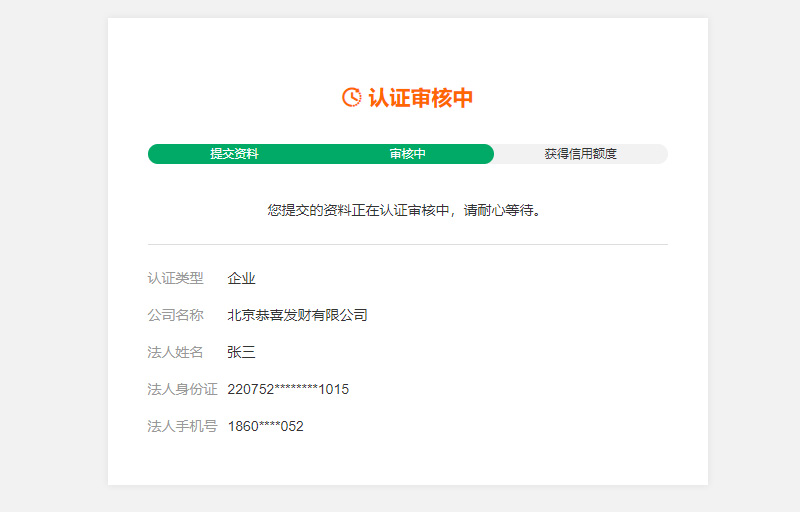Select the 获得信用额度 progress step

point(581,154)
